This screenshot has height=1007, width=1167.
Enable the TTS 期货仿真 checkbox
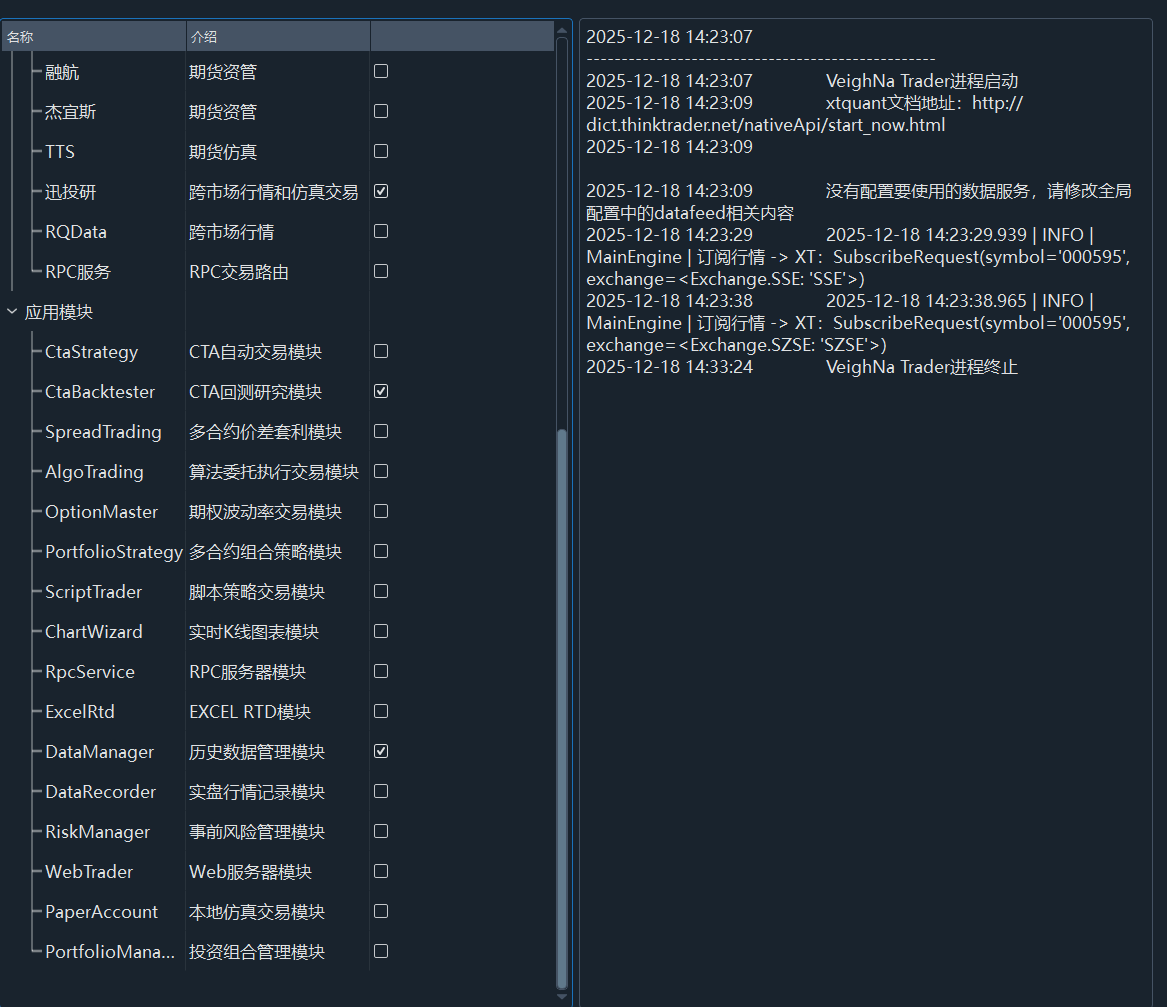point(381,151)
